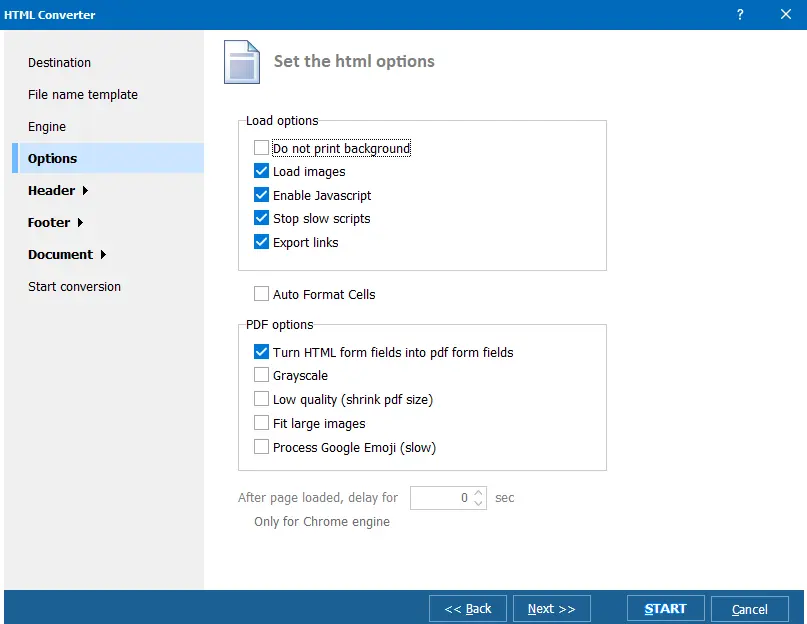Toggle Turn HTML form fields into pdf form fields

261,352
